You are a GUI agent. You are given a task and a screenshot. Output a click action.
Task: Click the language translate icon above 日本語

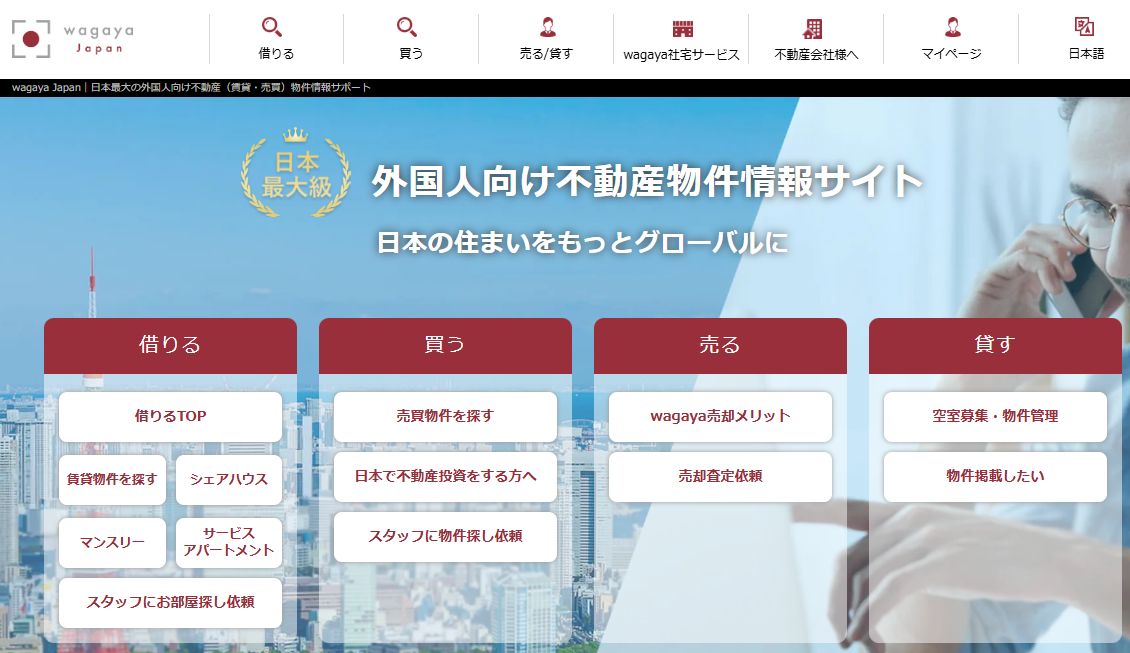pos(1084,27)
